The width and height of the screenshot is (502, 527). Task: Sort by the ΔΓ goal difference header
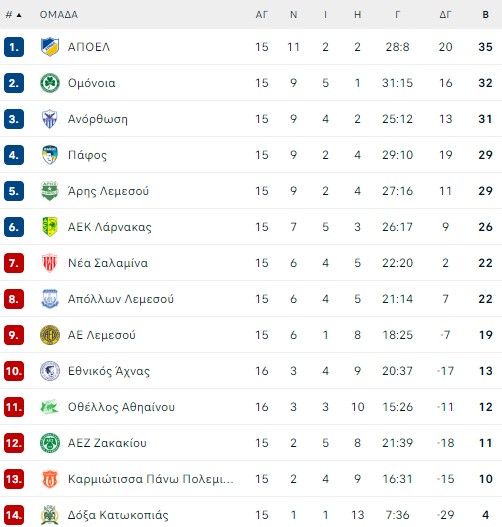[446, 15]
